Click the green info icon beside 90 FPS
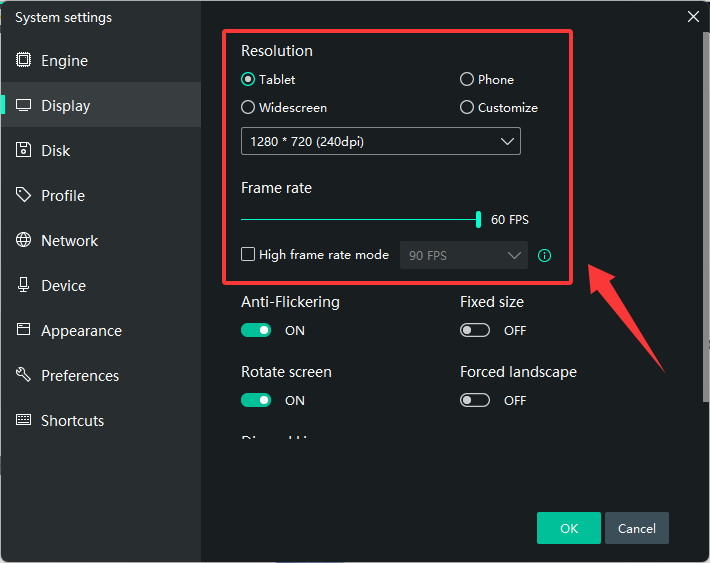The height and width of the screenshot is (563, 710). tap(544, 255)
